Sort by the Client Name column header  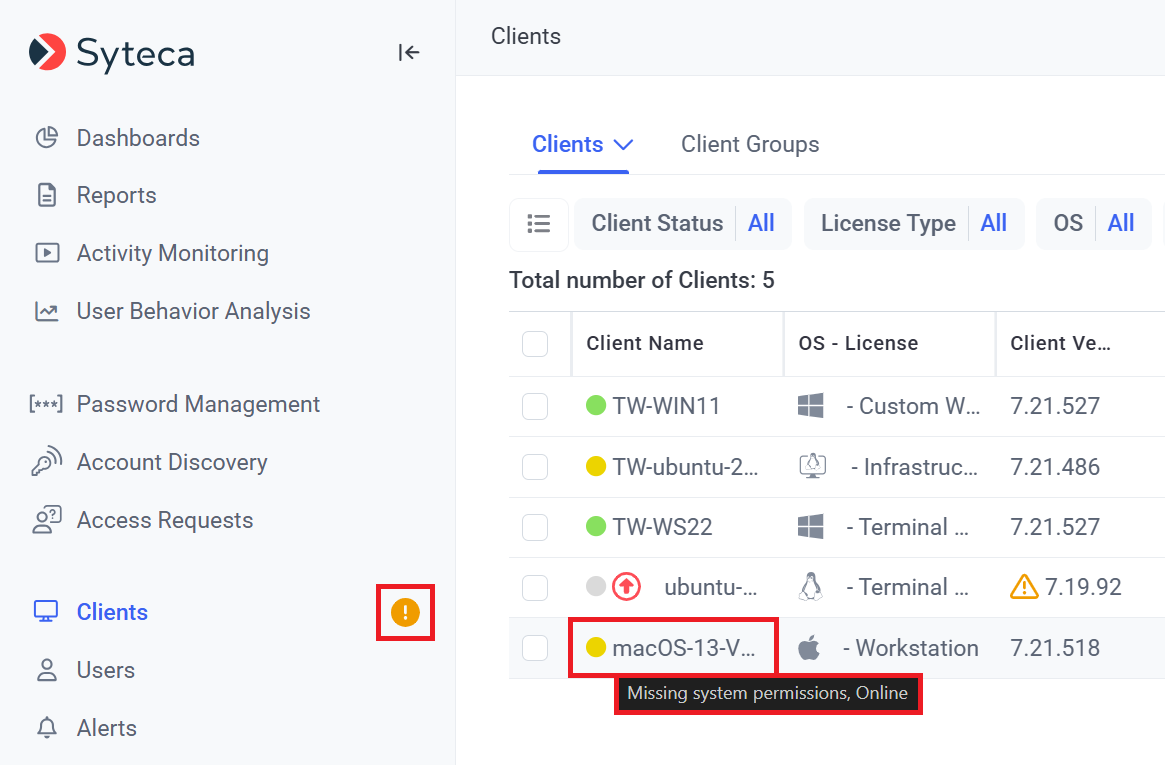(x=645, y=343)
